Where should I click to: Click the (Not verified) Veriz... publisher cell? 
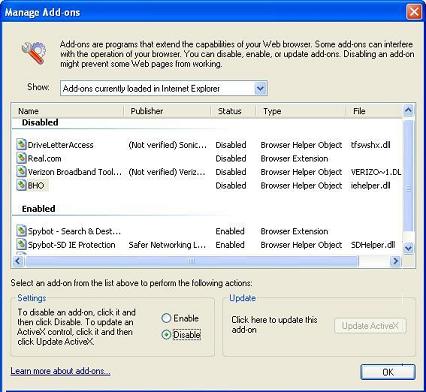167,172
